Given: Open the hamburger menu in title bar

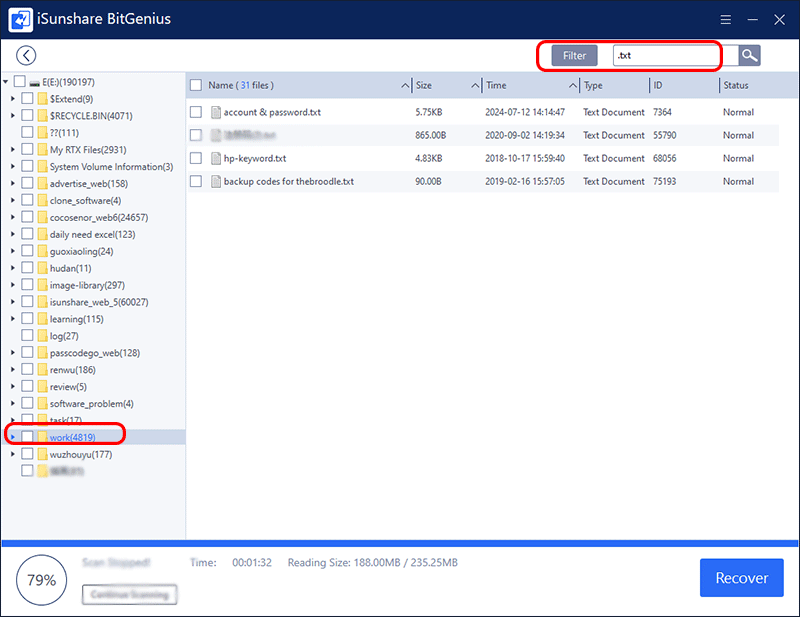Looking at the screenshot, I should pyautogui.click(x=724, y=19).
